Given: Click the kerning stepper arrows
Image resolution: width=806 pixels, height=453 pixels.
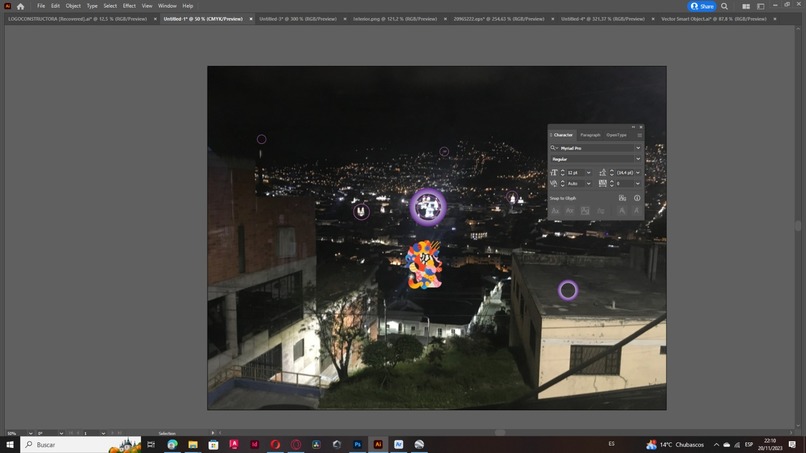Looking at the screenshot, I should (x=563, y=184).
